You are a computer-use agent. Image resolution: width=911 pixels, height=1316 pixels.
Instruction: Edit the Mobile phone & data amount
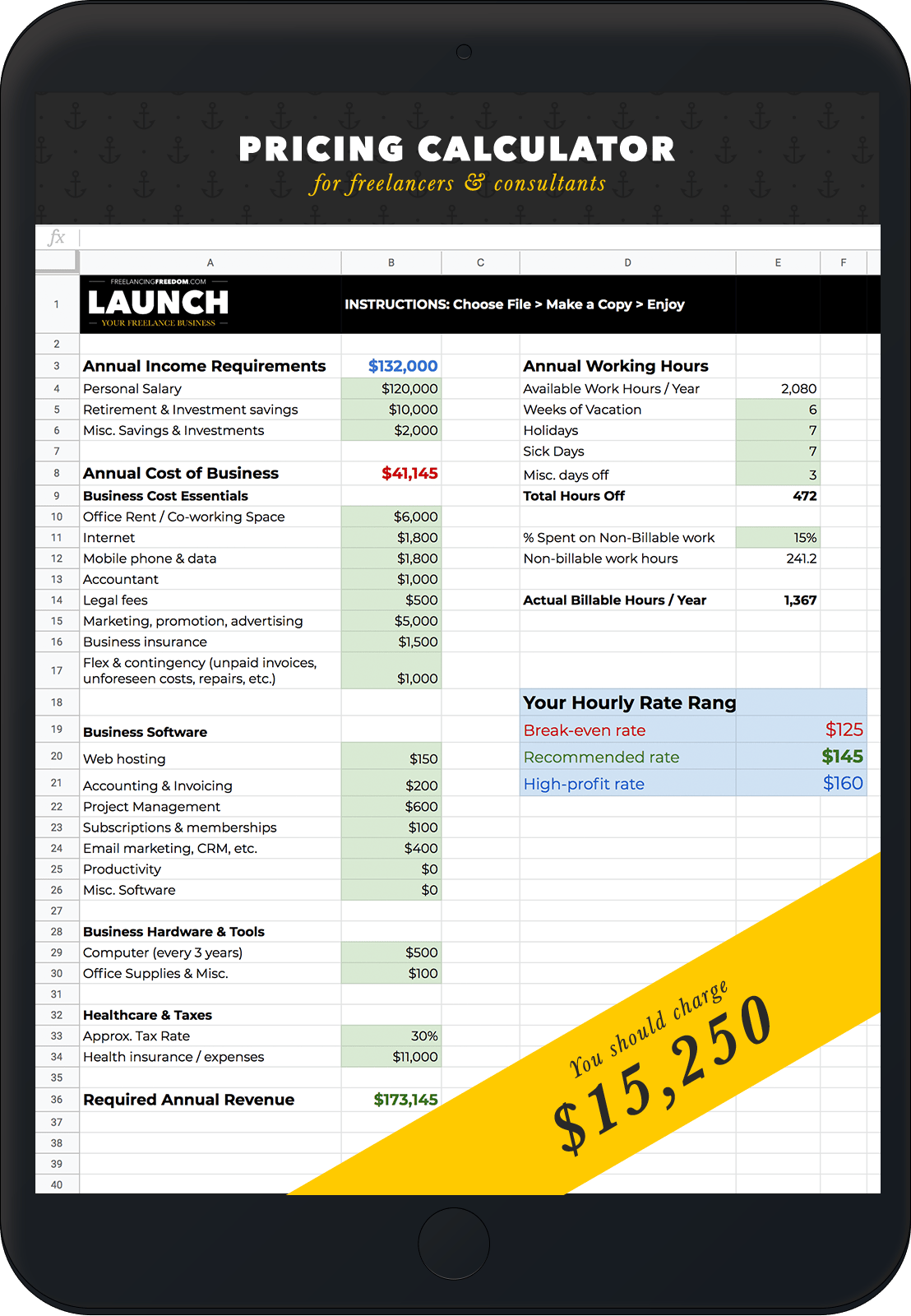coord(391,558)
